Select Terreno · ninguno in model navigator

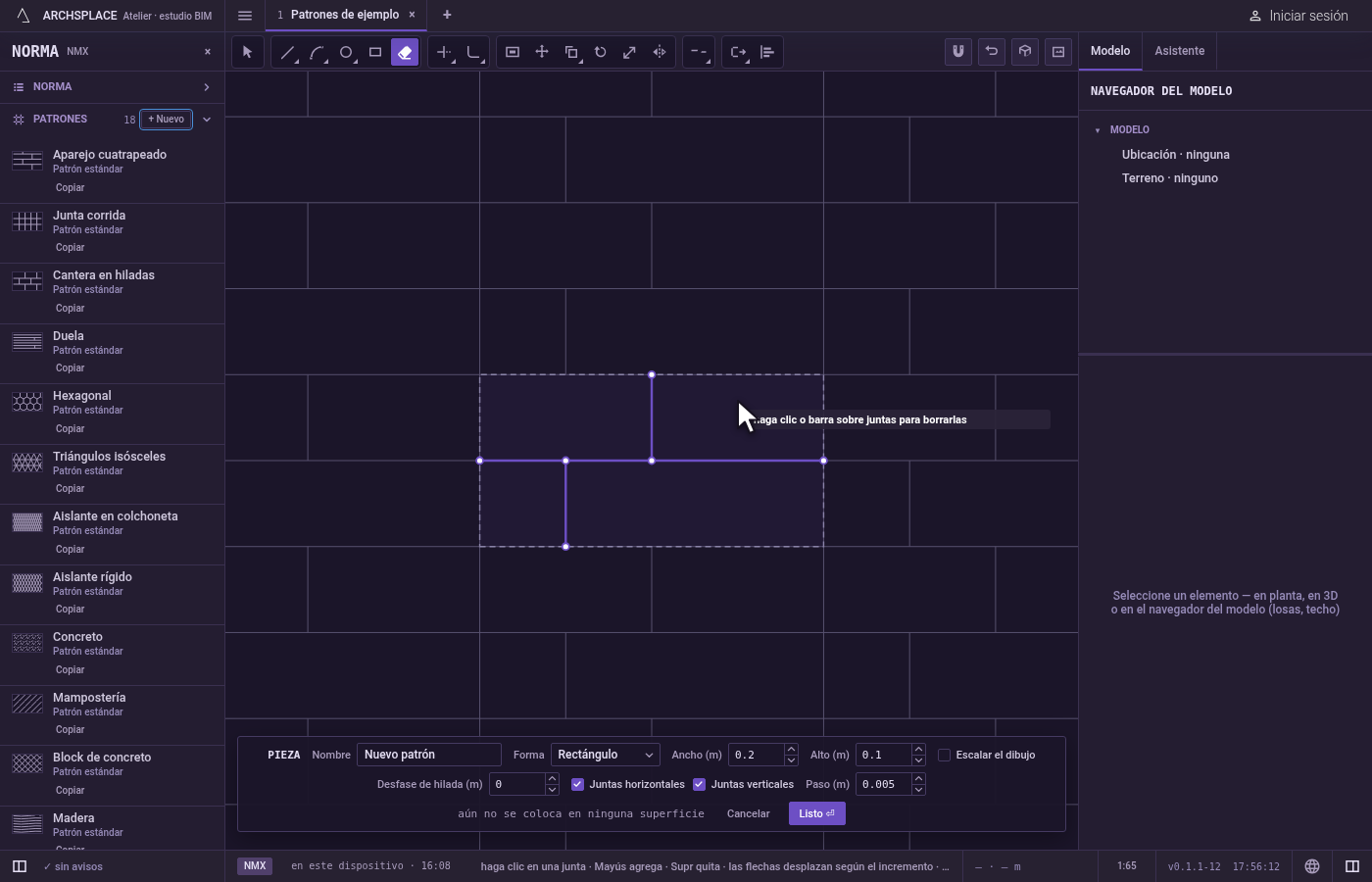1170,178
